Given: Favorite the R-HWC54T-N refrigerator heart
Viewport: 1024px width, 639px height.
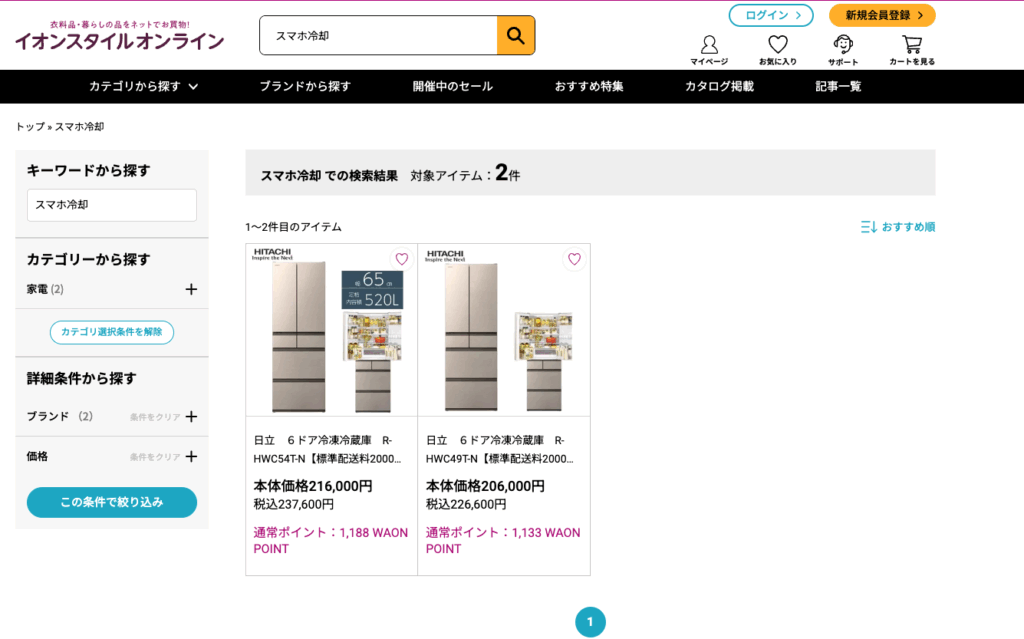Looking at the screenshot, I should tap(402, 259).
